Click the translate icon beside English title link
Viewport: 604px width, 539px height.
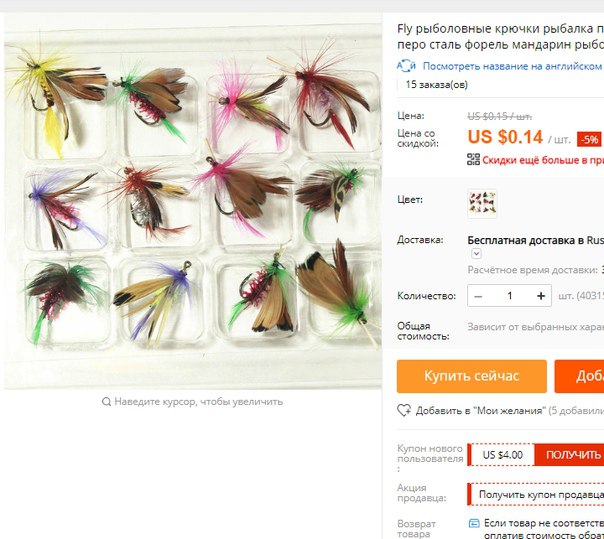[406, 66]
